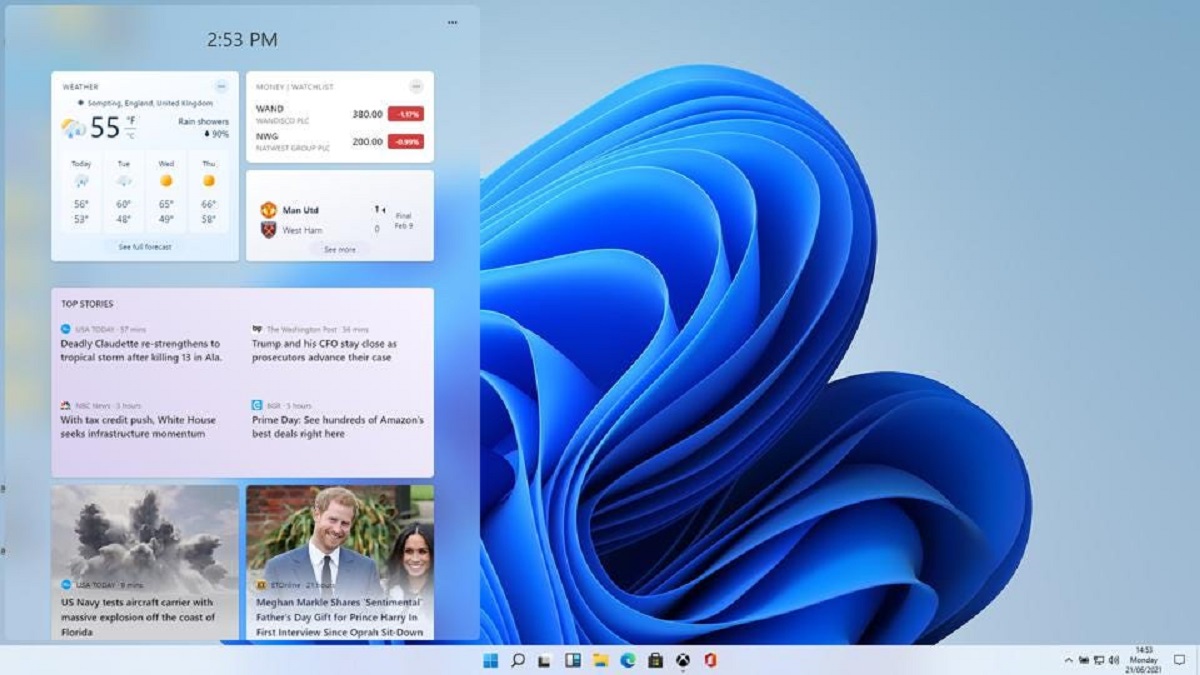The height and width of the screenshot is (675, 1200).
Task: Click 'Man Utd' team name
Action: pos(301,210)
